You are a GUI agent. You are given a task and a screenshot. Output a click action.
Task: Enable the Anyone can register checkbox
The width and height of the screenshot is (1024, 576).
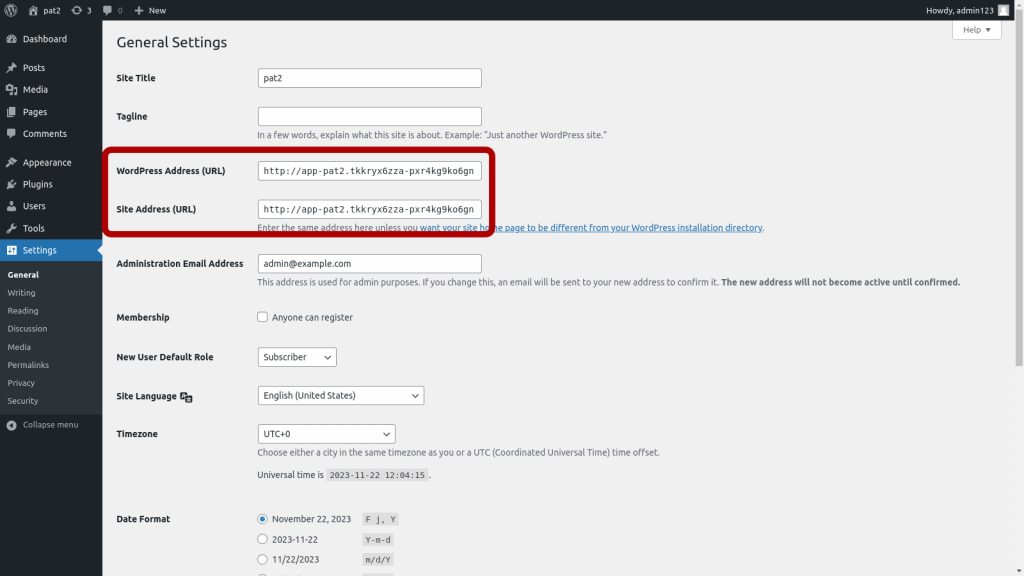264,317
